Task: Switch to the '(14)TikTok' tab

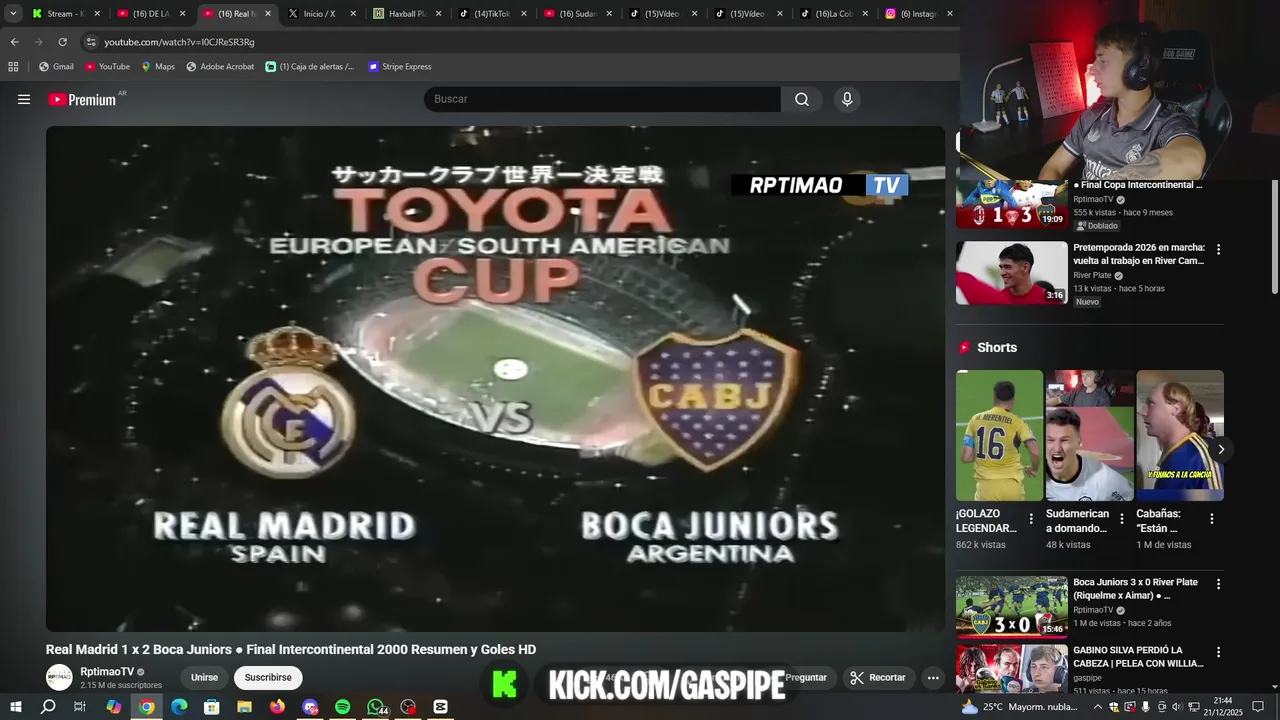Action: [492, 14]
